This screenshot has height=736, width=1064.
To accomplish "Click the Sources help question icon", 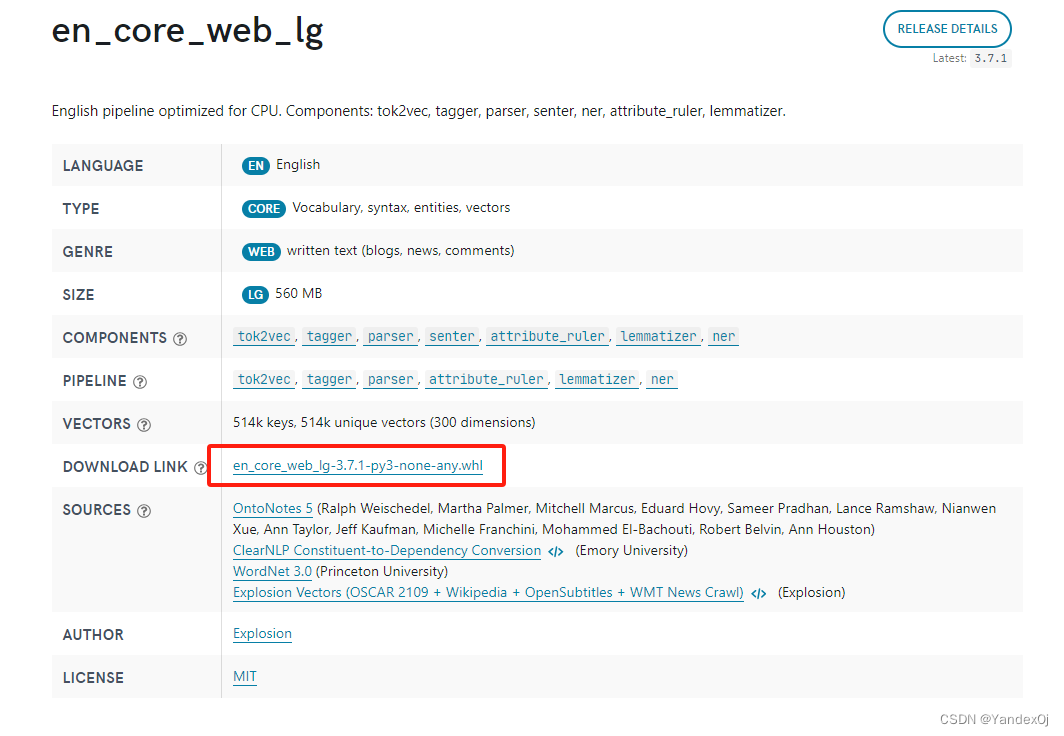I will tap(144, 511).
